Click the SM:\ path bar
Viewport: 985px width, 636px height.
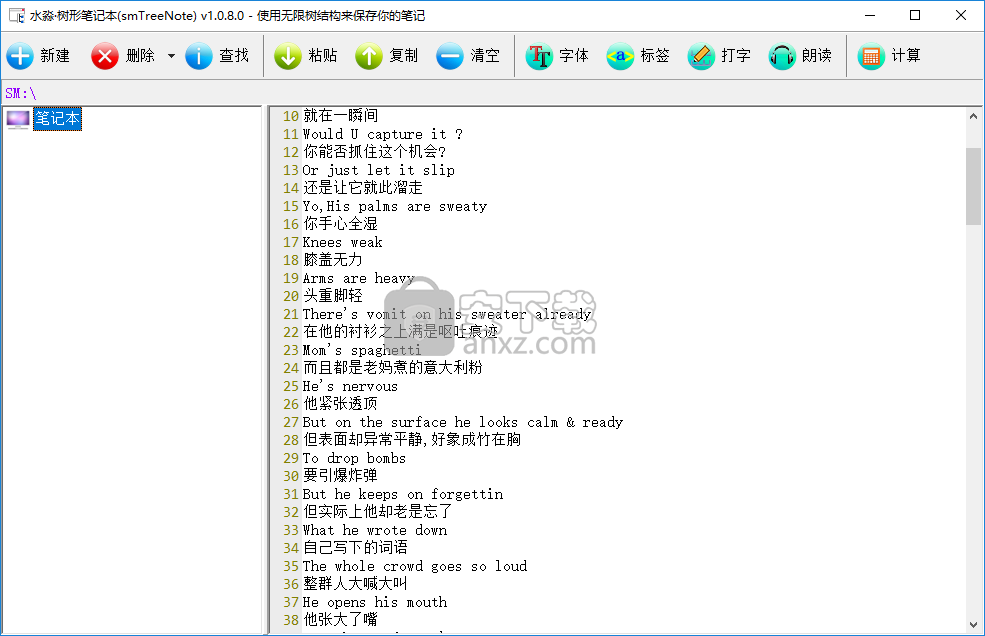(492, 94)
